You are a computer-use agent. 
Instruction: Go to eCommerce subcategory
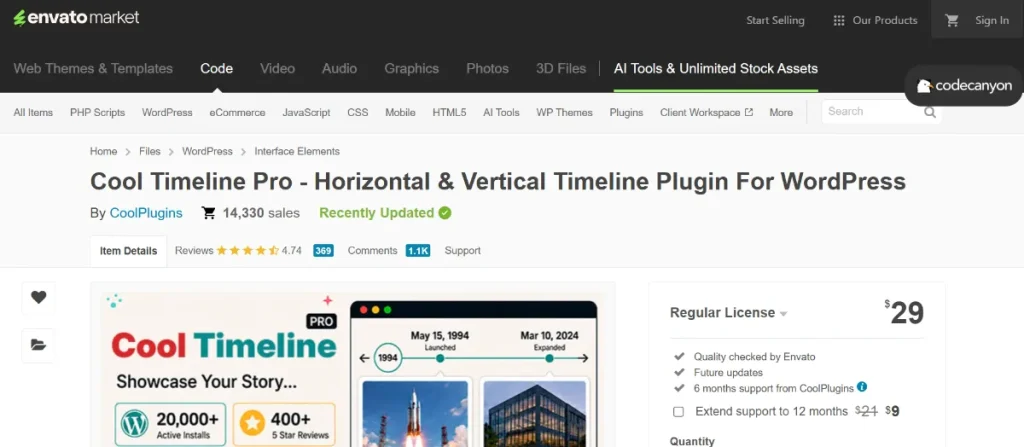click(237, 112)
